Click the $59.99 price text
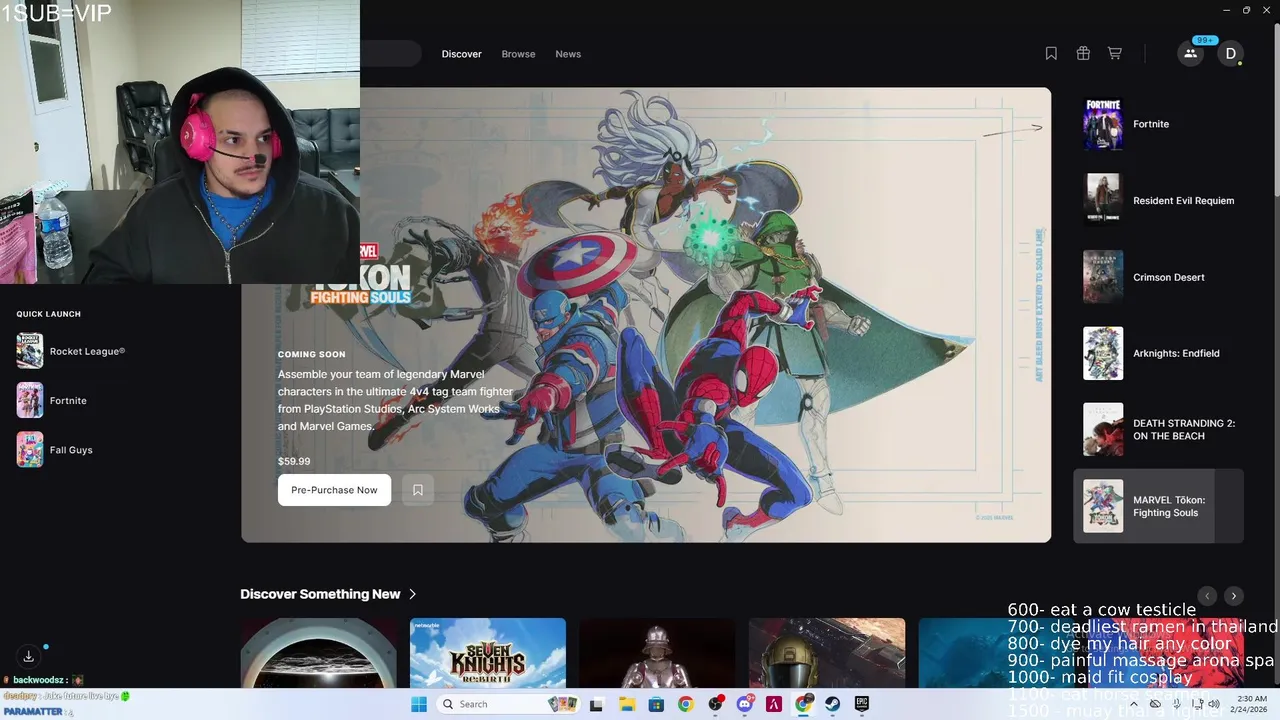Viewport: 1280px width, 720px height. click(x=294, y=462)
